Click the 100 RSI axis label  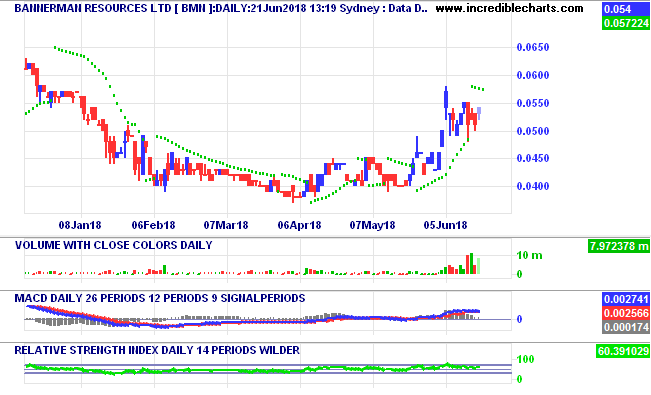(x=525, y=359)
